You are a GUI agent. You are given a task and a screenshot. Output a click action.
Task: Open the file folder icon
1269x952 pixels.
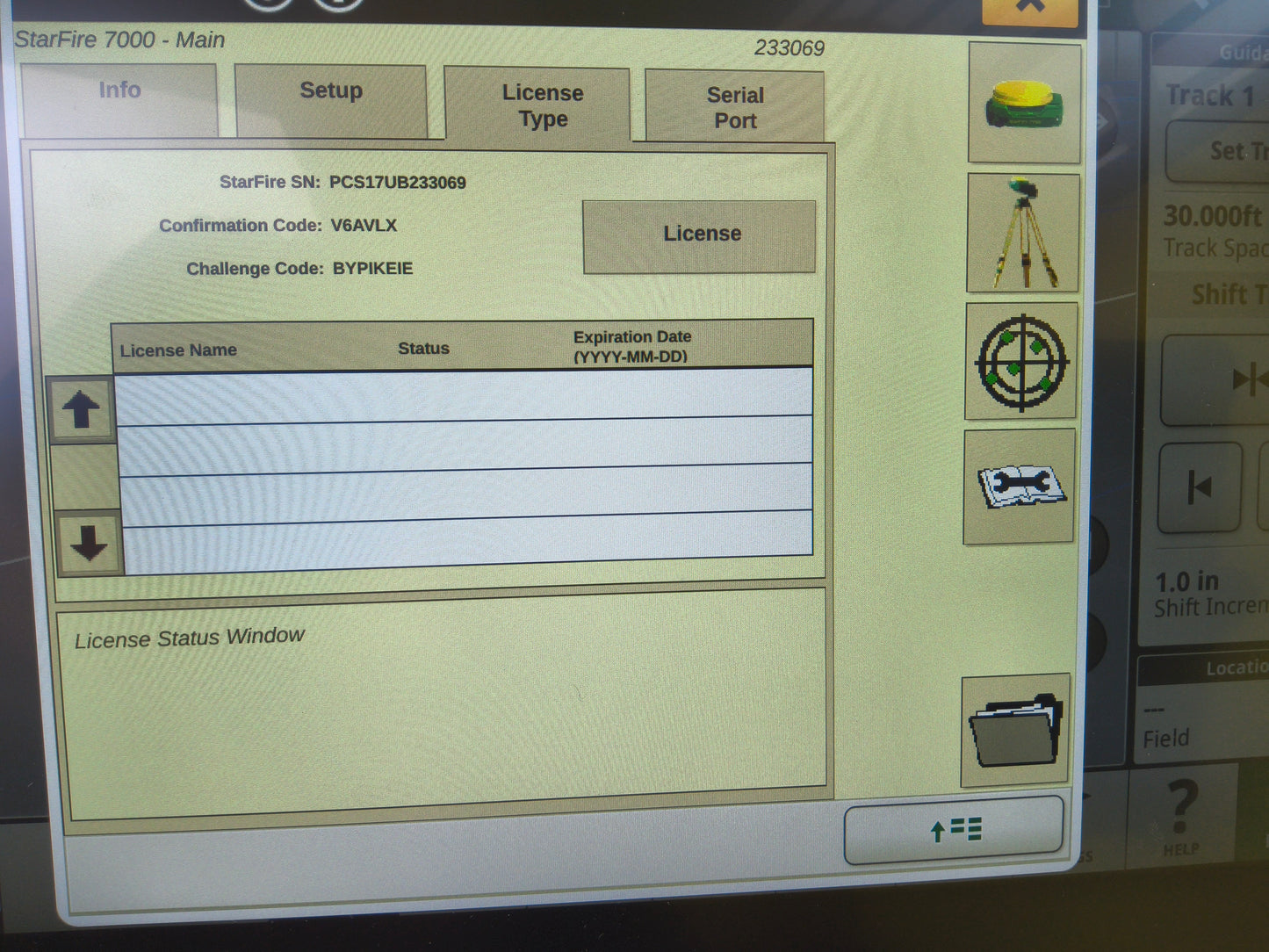pos(1016,731)
